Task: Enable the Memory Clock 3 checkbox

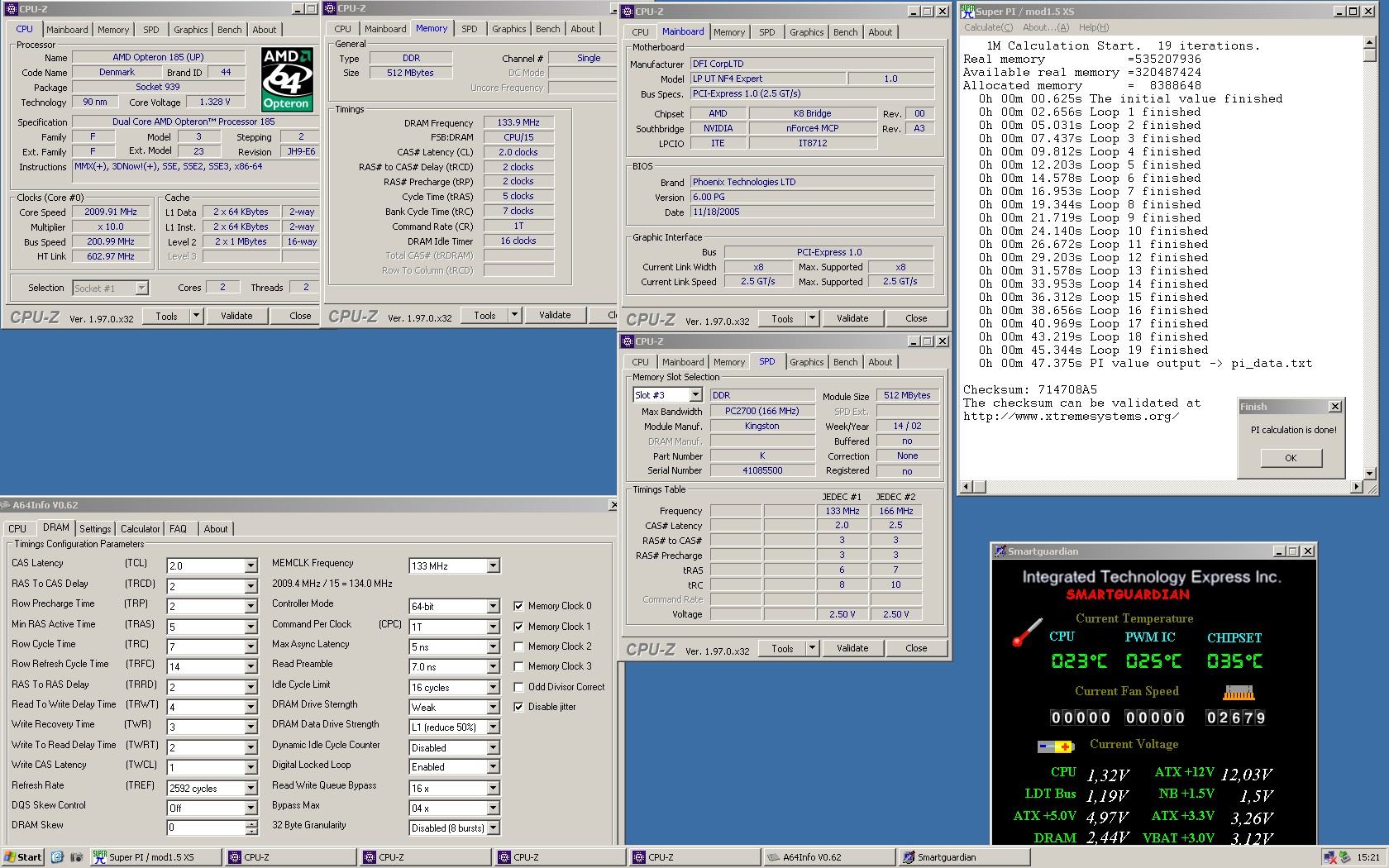Action: point(518,666)
